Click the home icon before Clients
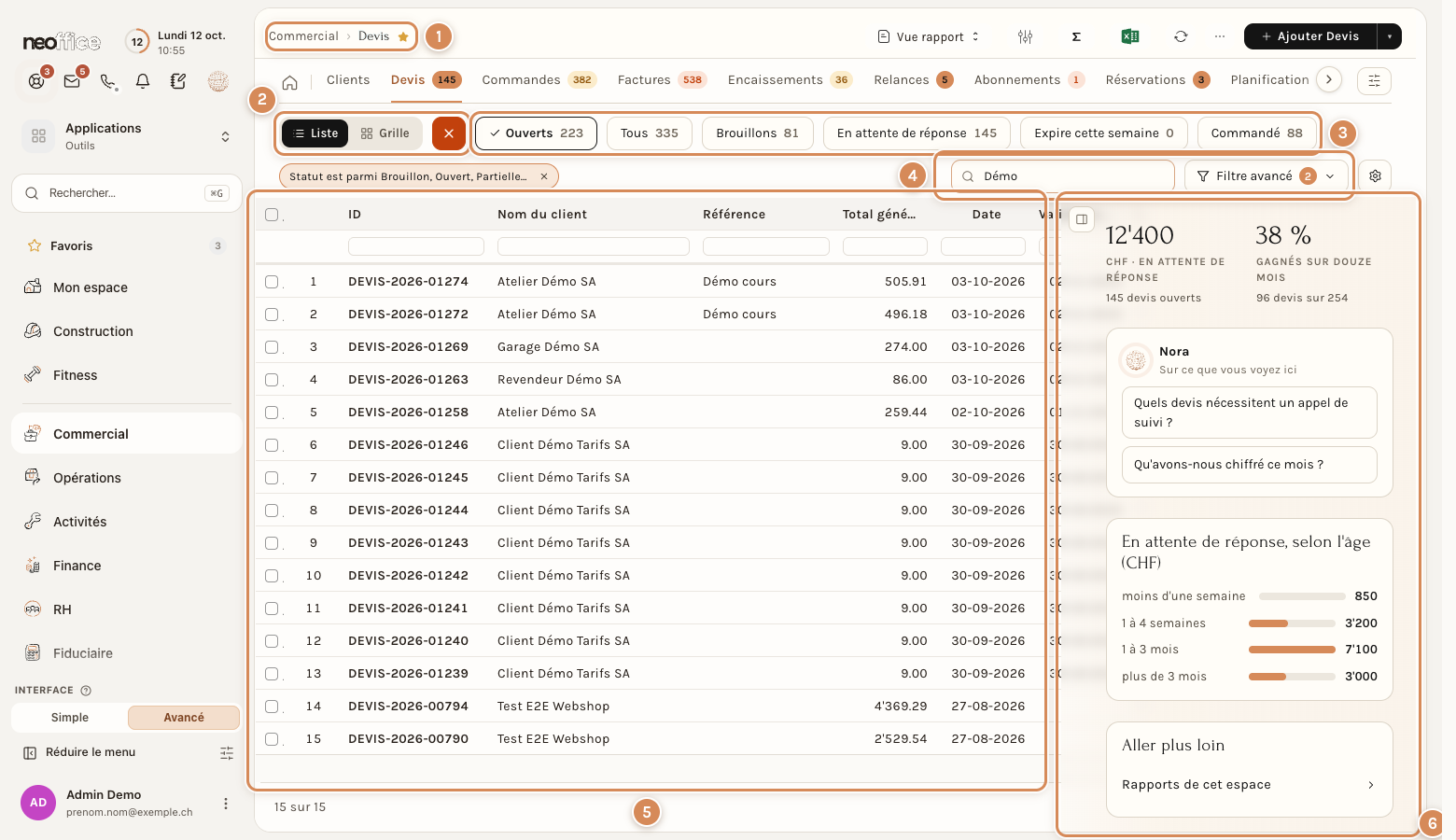The height and width of the screenshot is (840, 1456). point(290,82)
